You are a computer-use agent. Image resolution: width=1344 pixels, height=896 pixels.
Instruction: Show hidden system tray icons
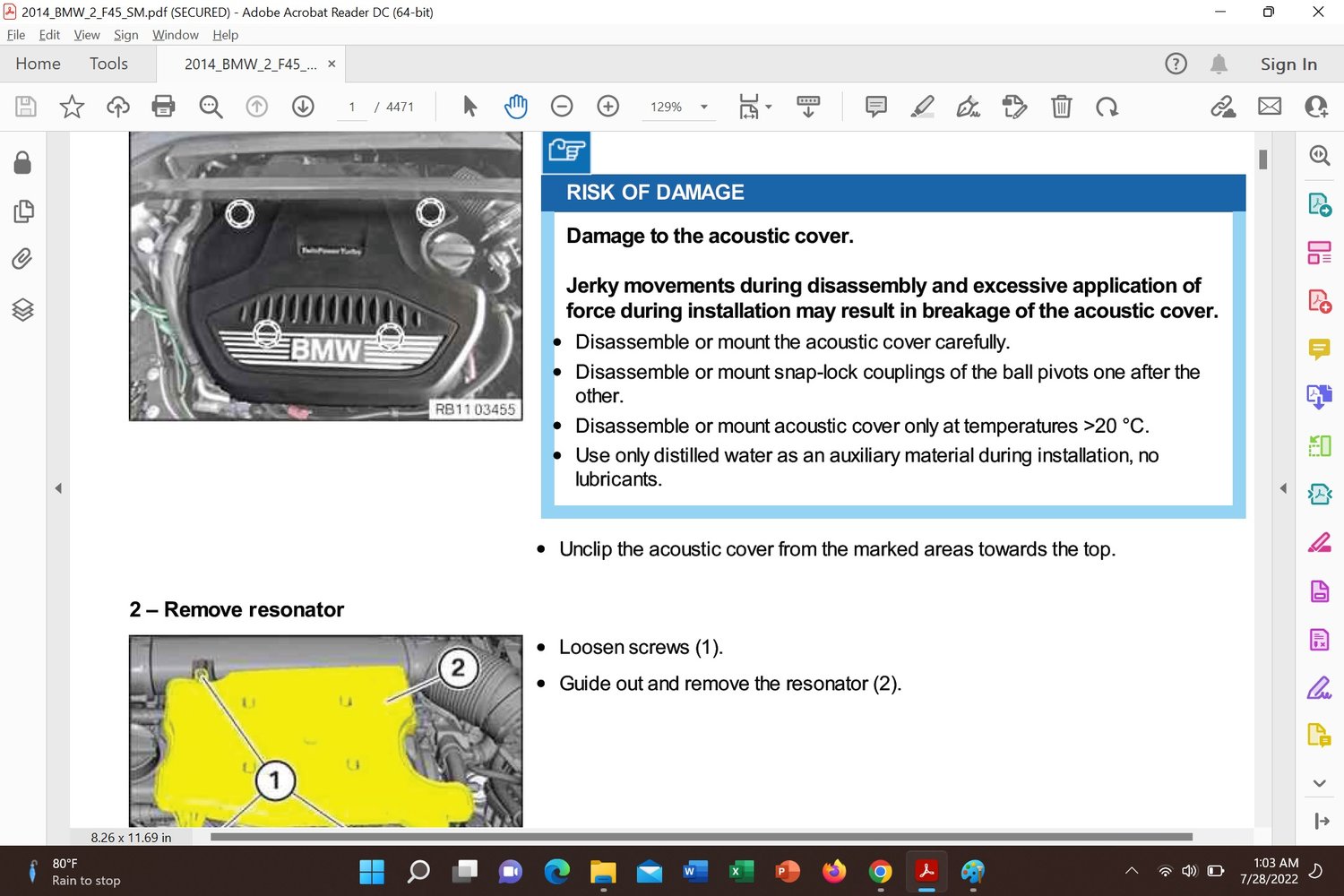pos(1132,871)
